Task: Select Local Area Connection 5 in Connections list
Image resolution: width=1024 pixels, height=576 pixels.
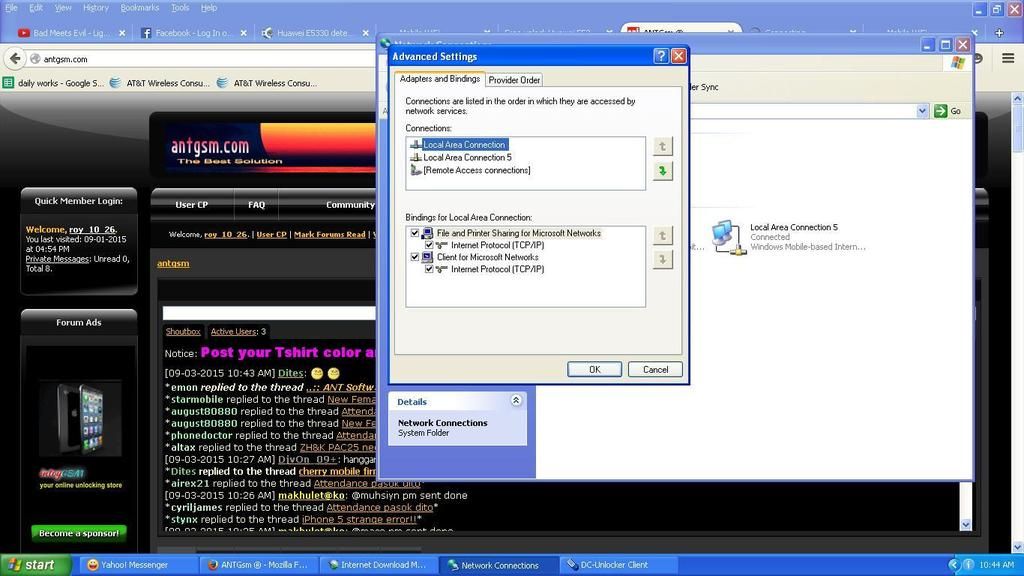Action: tap(466, 158)
